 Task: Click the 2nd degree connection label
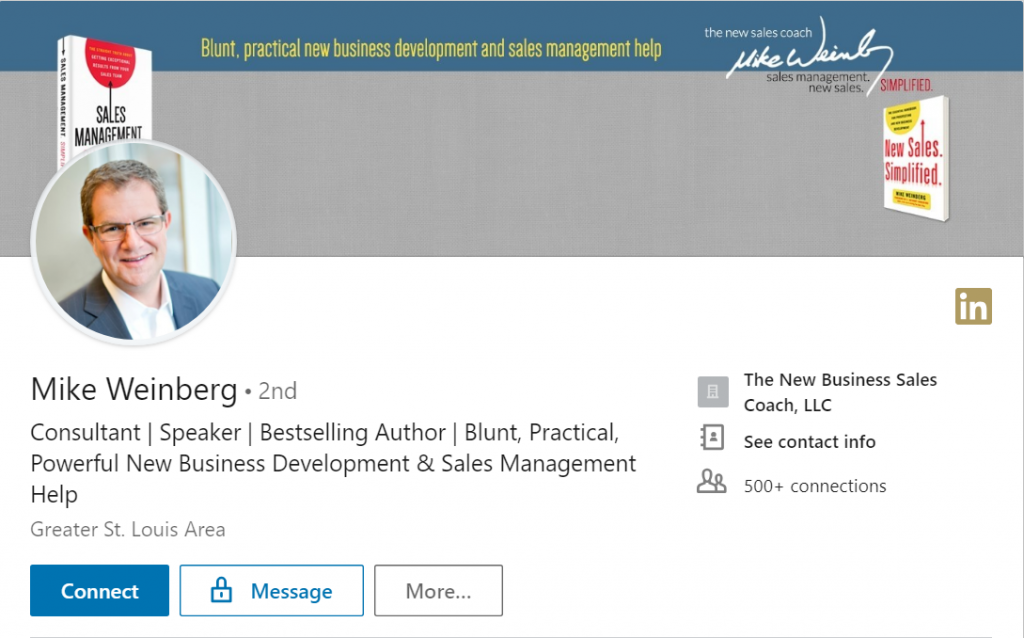[x=277, y=391]
